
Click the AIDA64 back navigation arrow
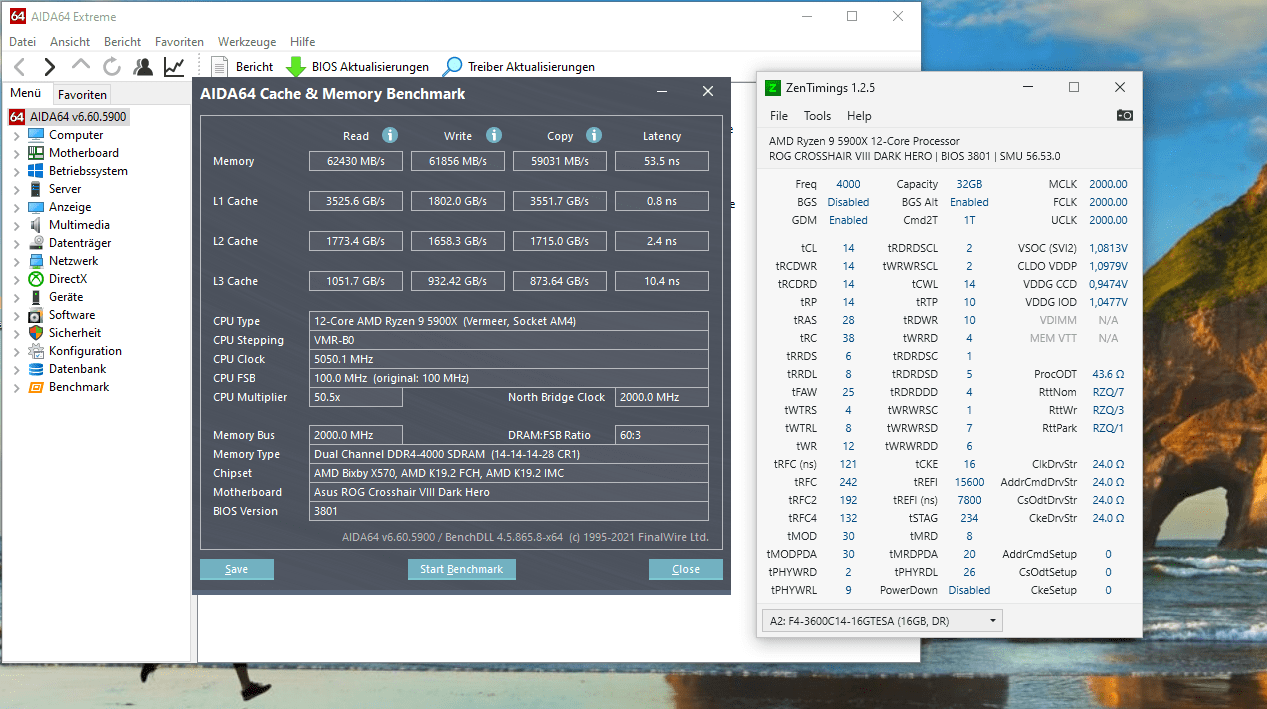[x=19, y=67]
